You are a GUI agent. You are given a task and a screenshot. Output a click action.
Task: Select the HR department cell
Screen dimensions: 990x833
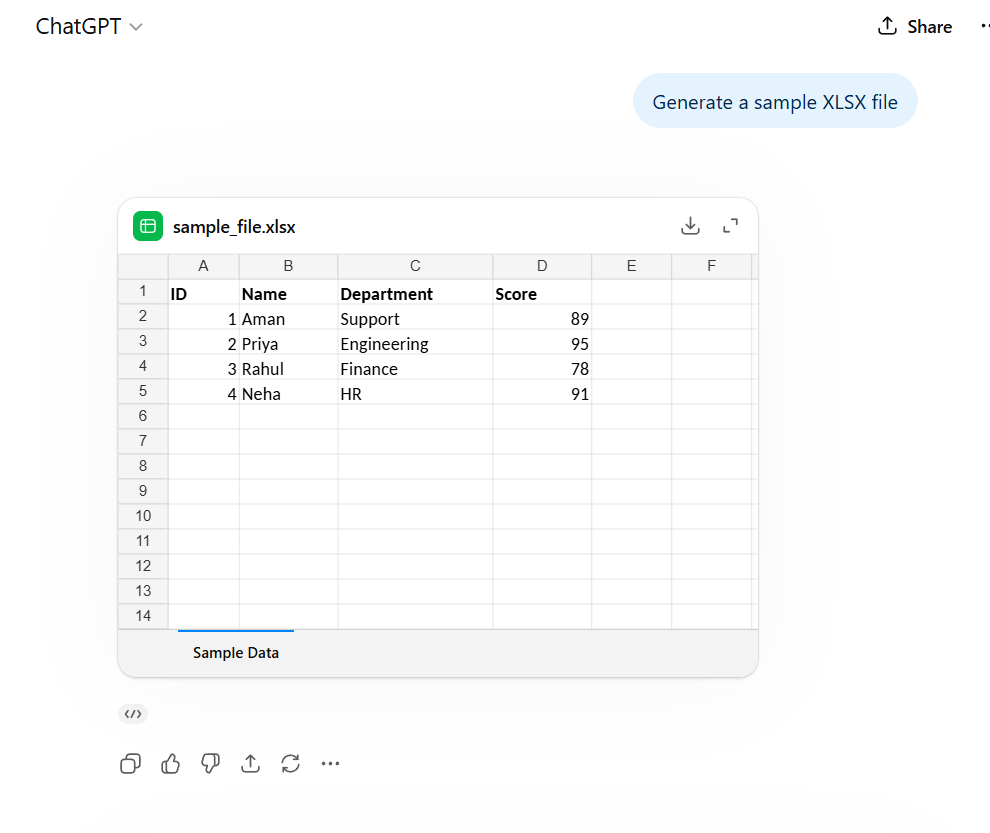point(415,393)
